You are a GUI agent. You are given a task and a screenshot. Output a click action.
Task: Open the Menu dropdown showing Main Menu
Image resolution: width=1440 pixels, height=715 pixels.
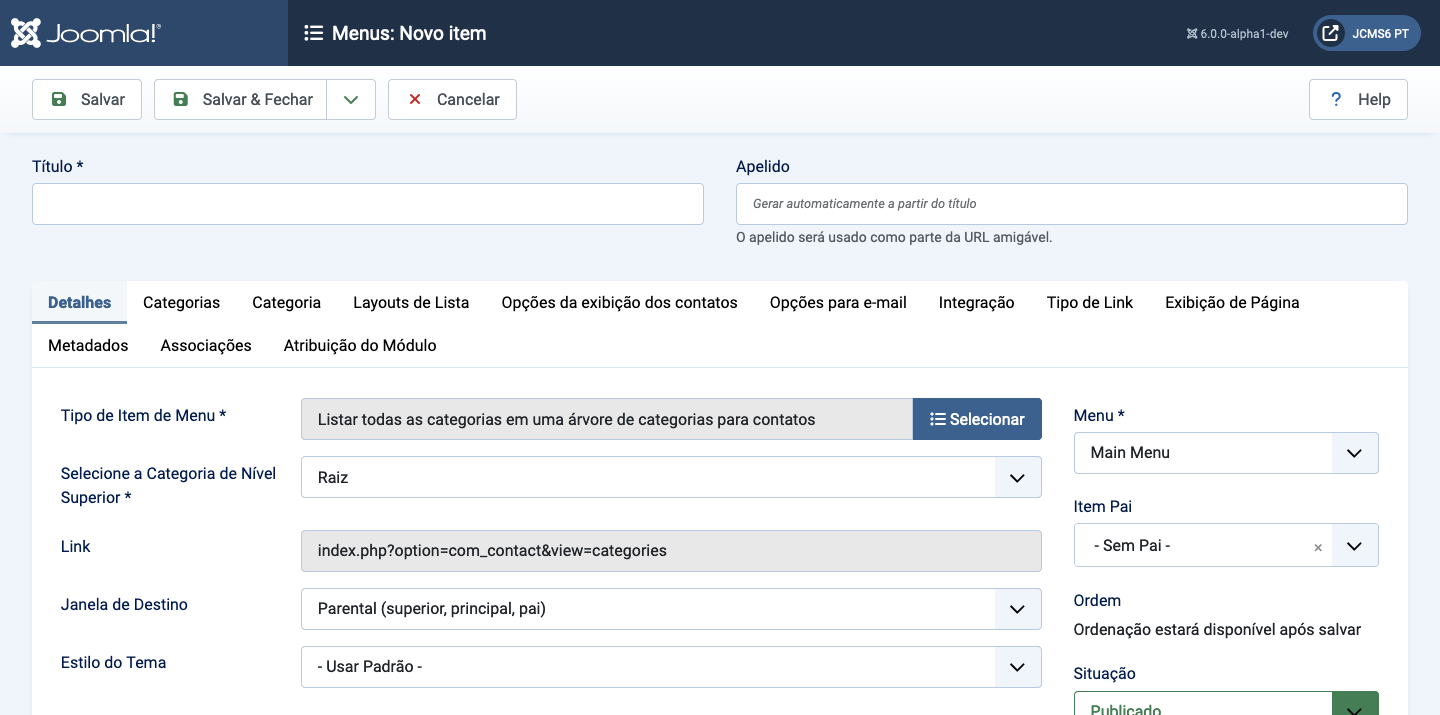[1226, 453]
